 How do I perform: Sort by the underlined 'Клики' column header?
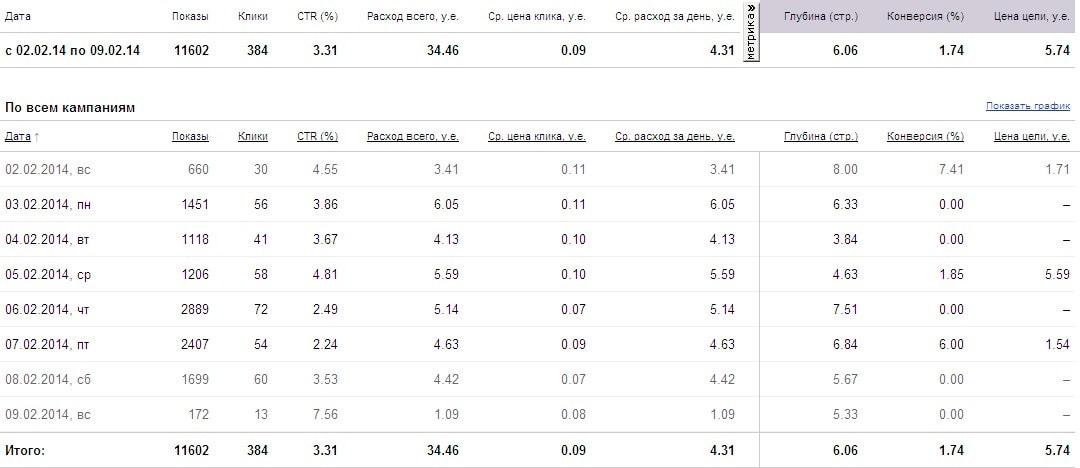coord(253,136)
